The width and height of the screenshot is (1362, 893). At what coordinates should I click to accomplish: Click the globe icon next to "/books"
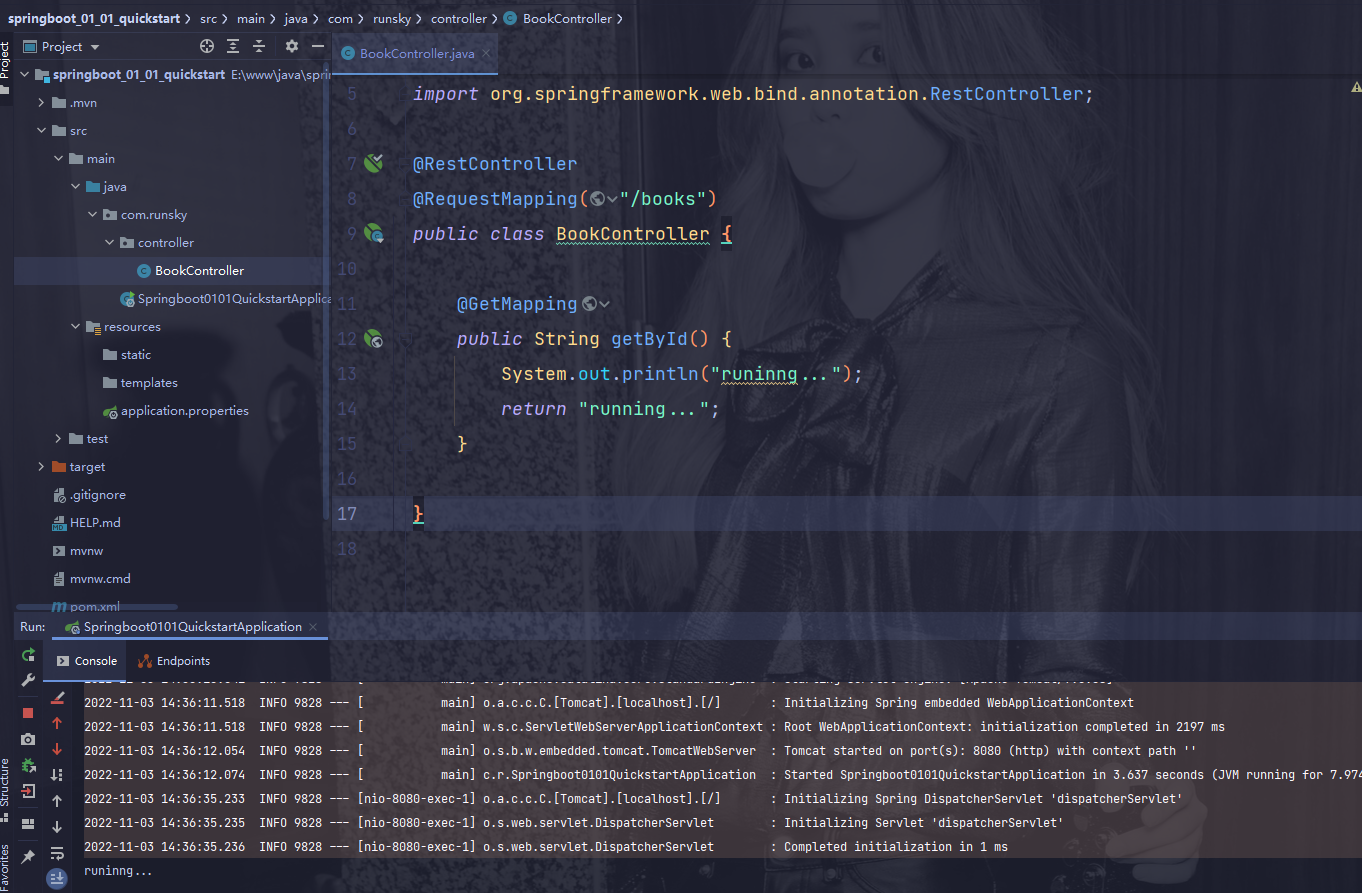click(x=597, y=199)
